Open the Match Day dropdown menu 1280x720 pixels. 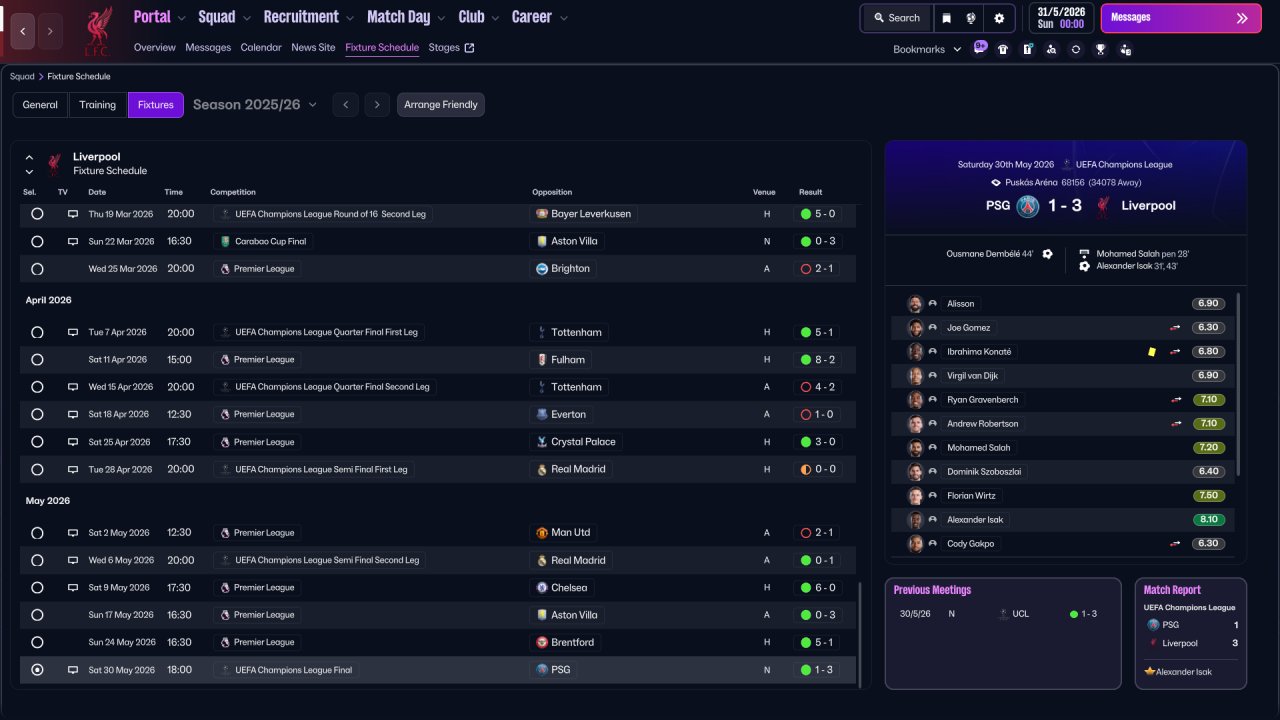(407, 17)
